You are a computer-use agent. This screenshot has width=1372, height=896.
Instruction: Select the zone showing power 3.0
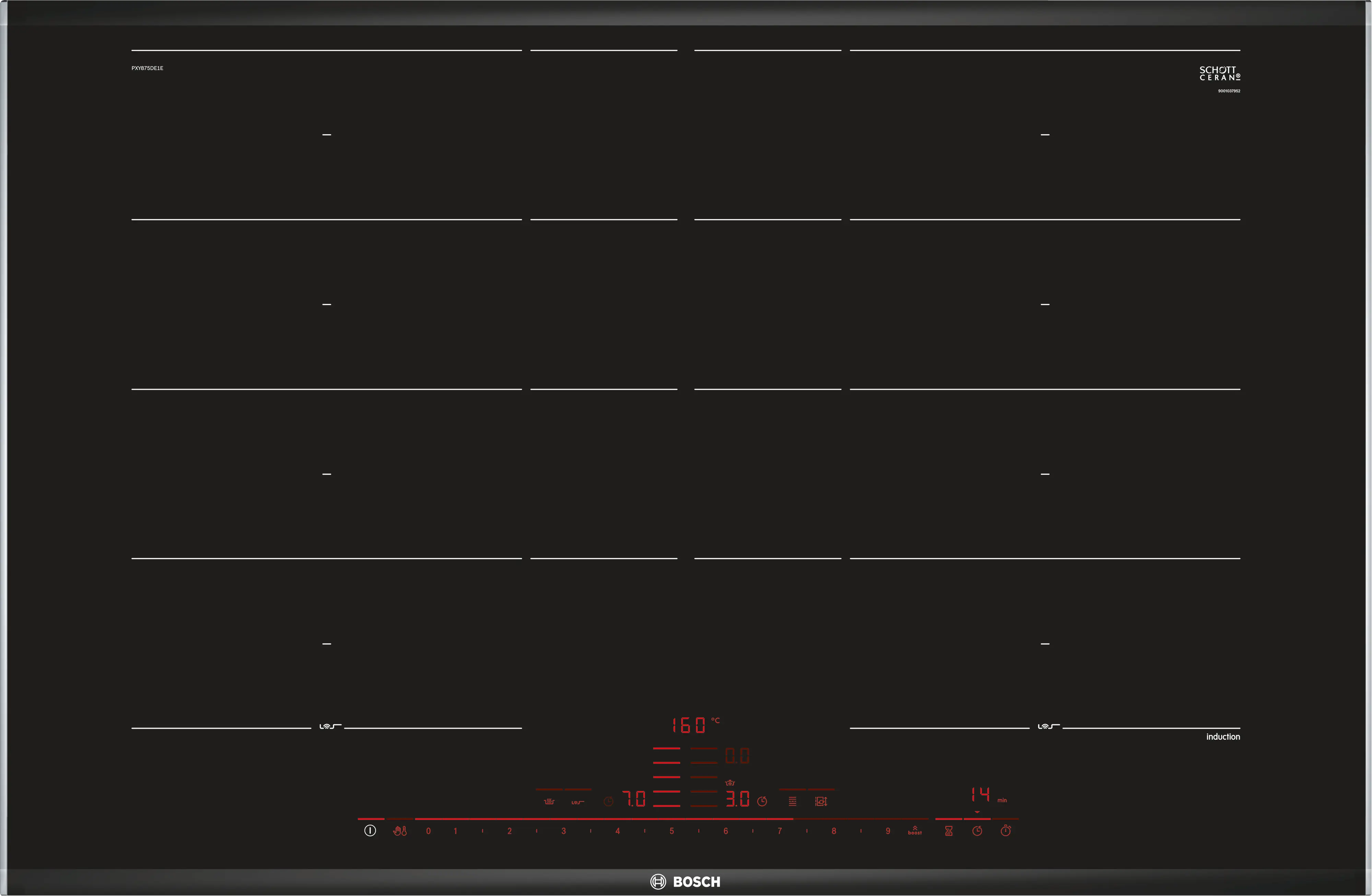(737, 799)
